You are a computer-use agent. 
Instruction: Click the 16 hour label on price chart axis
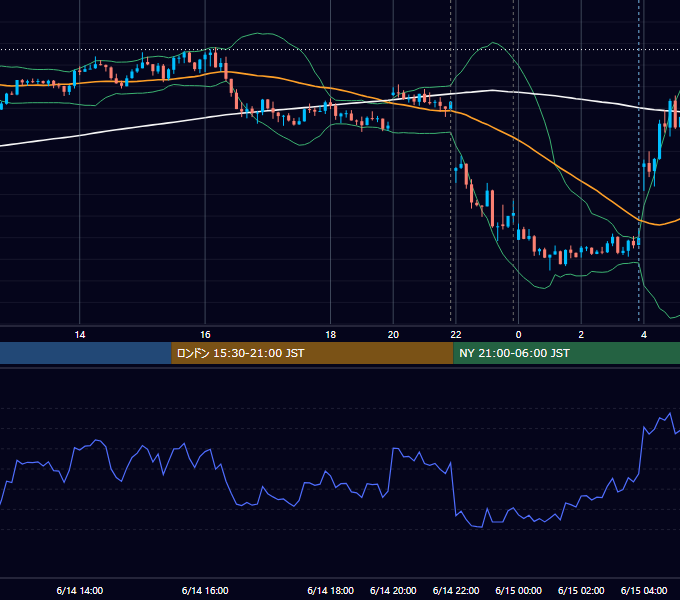(x=205, y=335)
